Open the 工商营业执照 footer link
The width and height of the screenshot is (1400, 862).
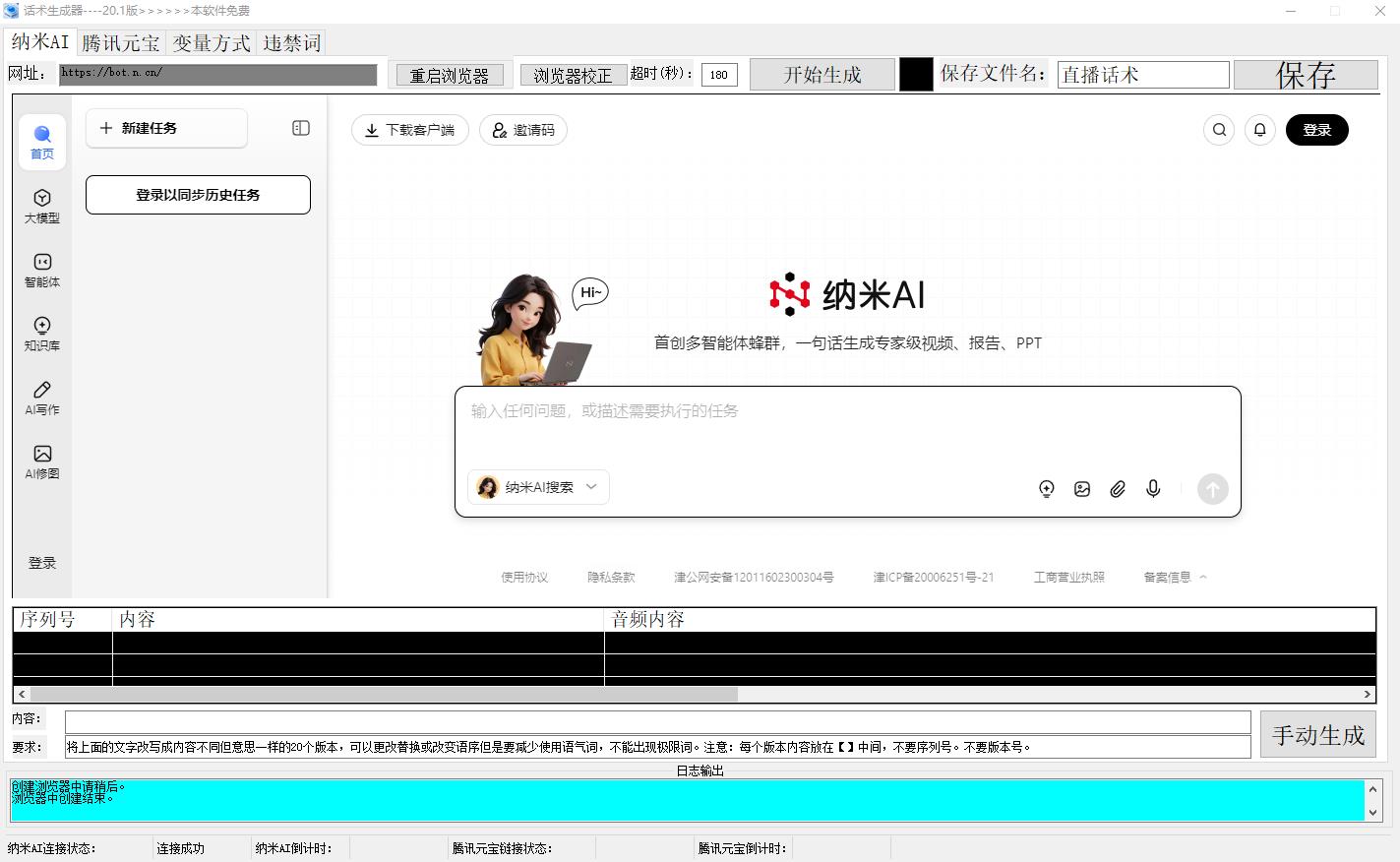click(1068, 578)
